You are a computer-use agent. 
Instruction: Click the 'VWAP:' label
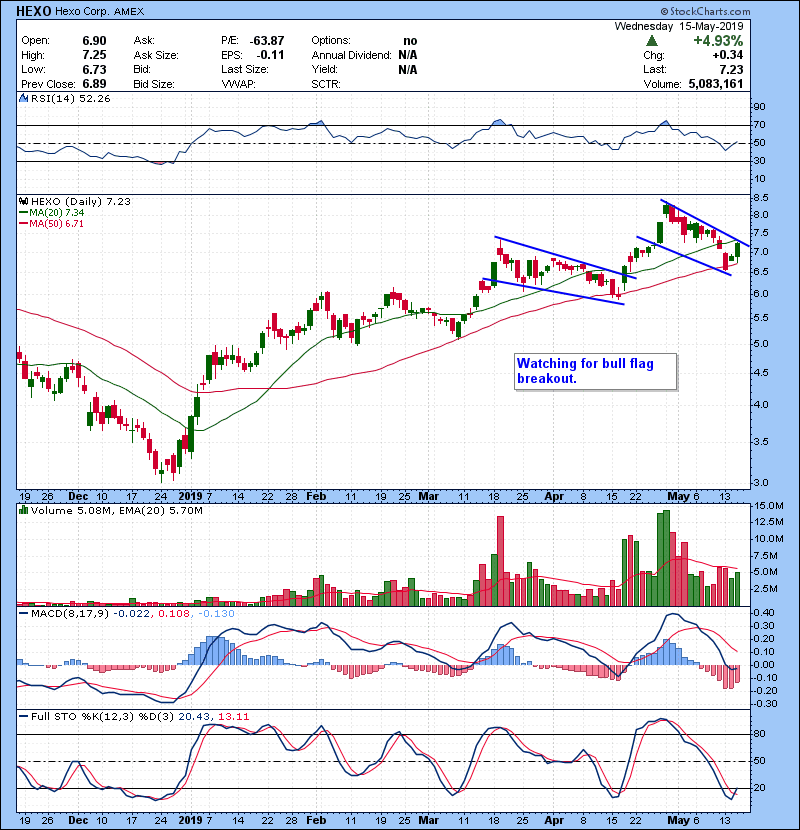coord(238,84)
